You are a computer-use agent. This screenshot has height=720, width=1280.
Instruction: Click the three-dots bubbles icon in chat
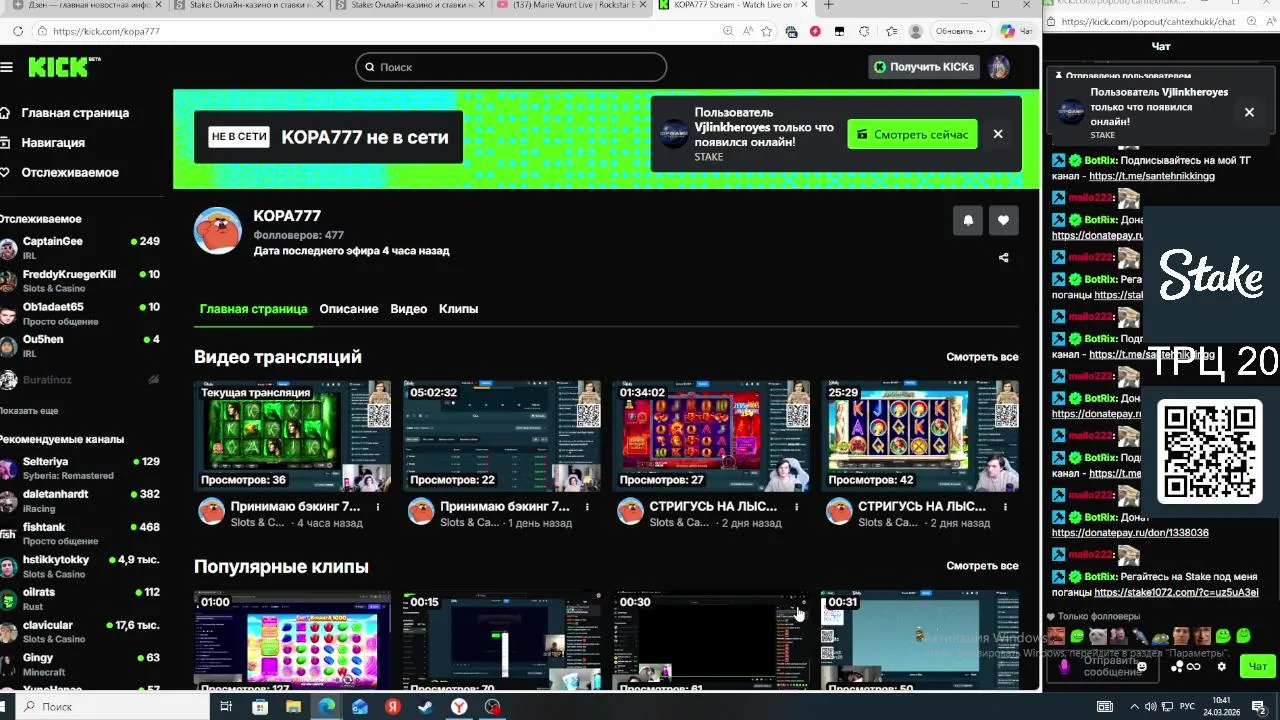coord(1178,667)
